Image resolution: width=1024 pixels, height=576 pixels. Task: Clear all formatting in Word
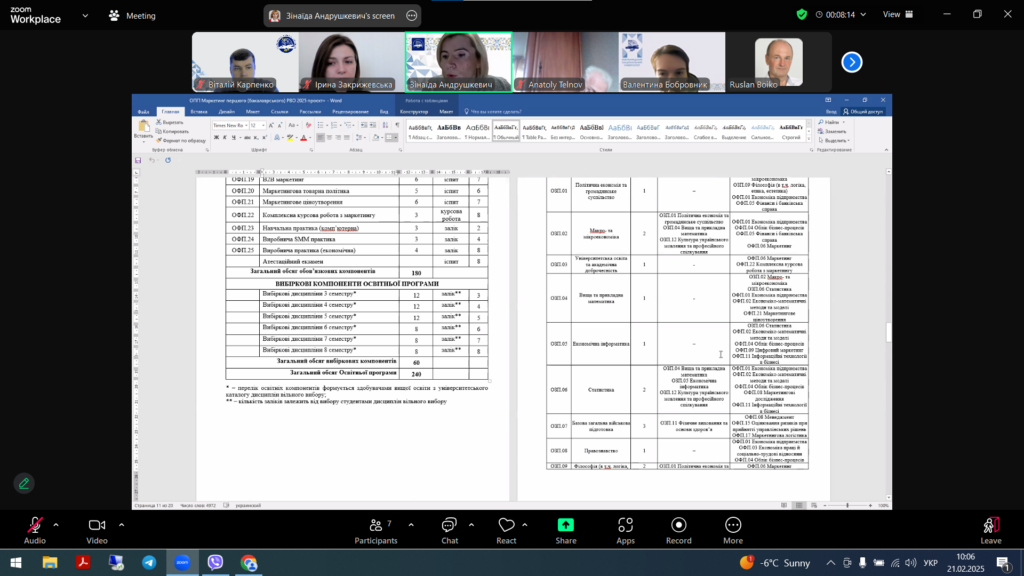(308, 125)
